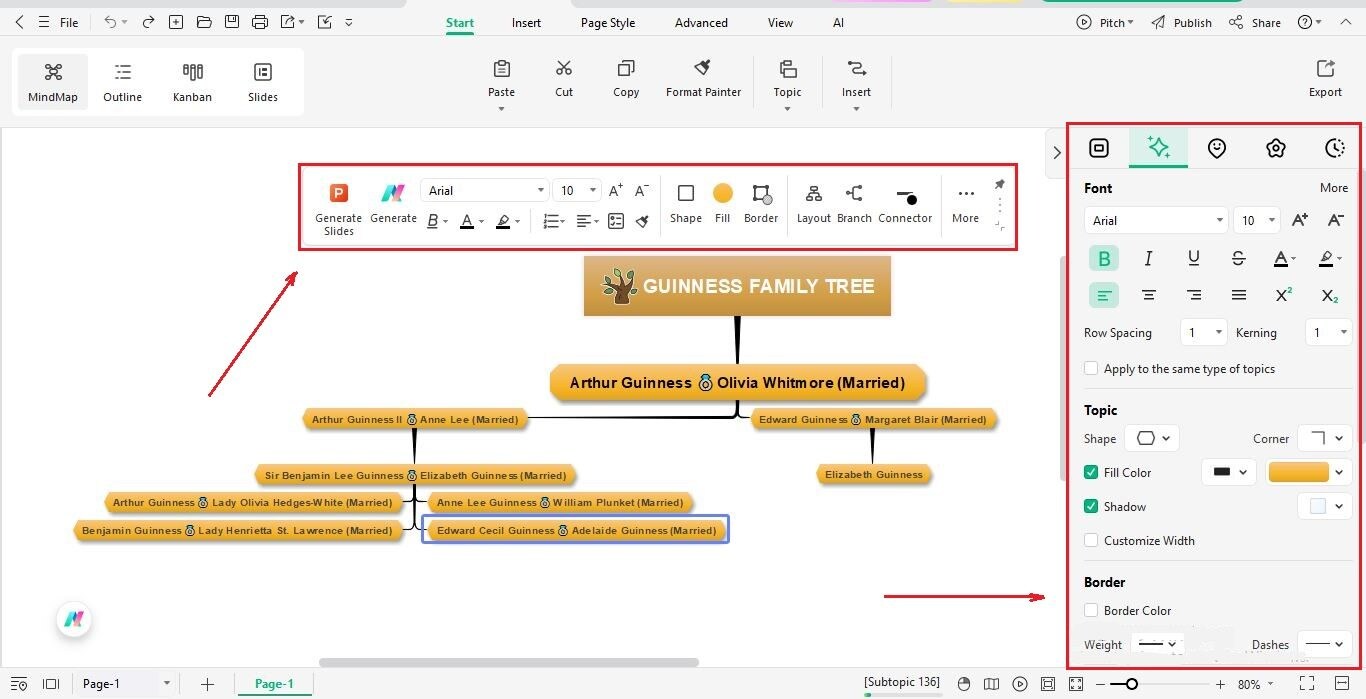The height and width of the screenshot is (699, 1366).
Task: Open font size dropdown in side panel
Action: click(1256, 221)
